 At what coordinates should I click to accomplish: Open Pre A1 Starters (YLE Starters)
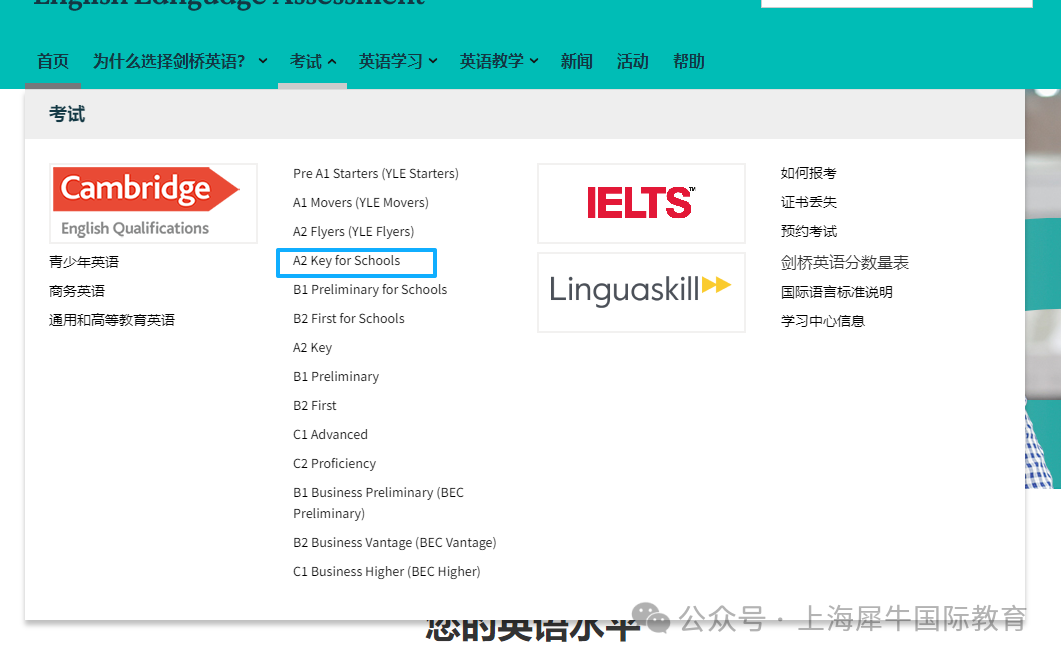(x=376, y=174)
